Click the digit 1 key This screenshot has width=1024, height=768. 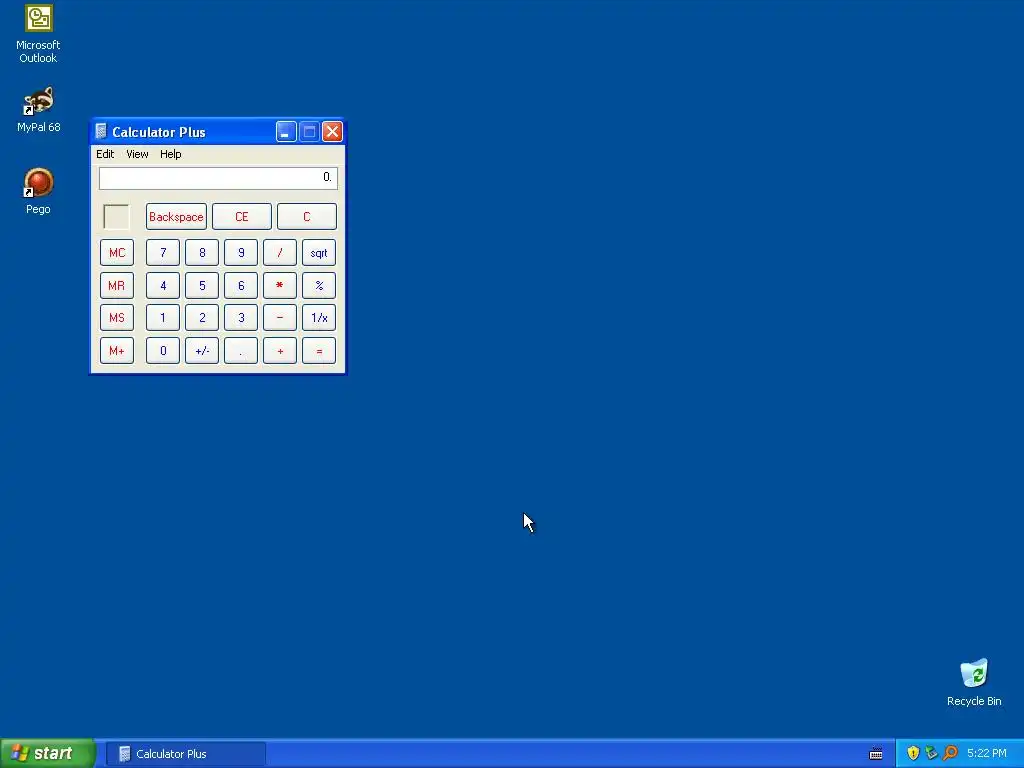pyautogui.click(x=163, y=318)
